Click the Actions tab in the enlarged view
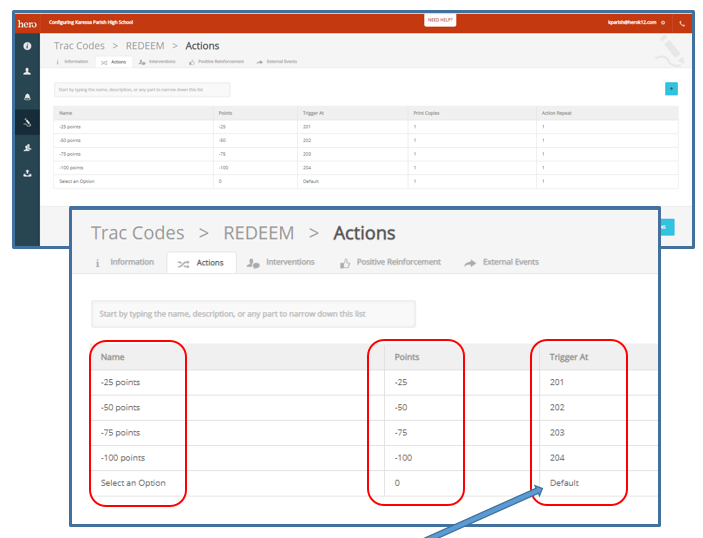703x538 pixels. point(201,263)
